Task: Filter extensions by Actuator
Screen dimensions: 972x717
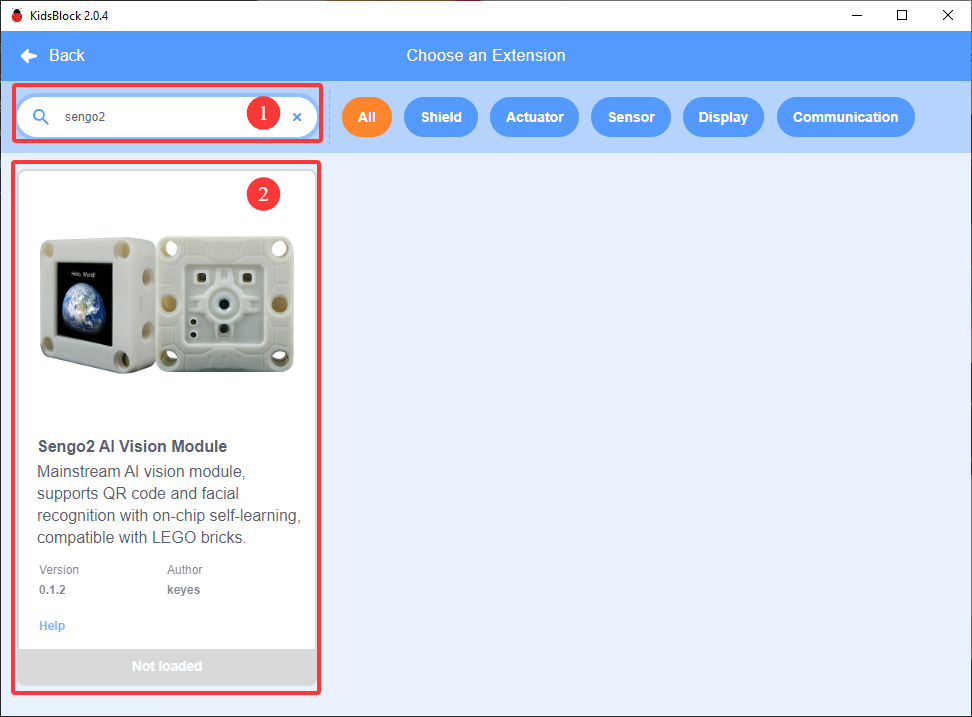Action: (x=534, y=117)
